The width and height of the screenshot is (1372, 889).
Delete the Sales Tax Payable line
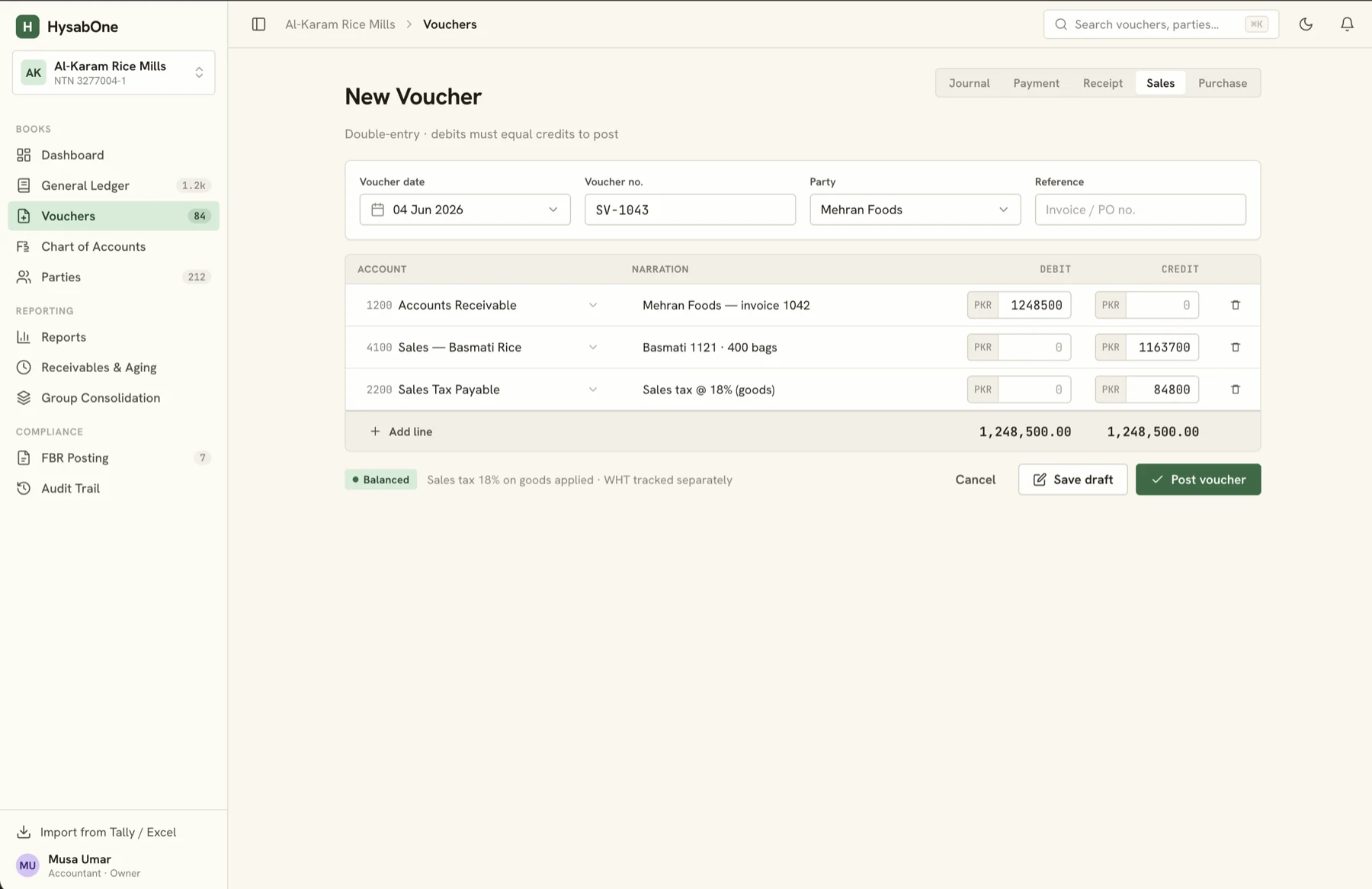click(1236, 390)
